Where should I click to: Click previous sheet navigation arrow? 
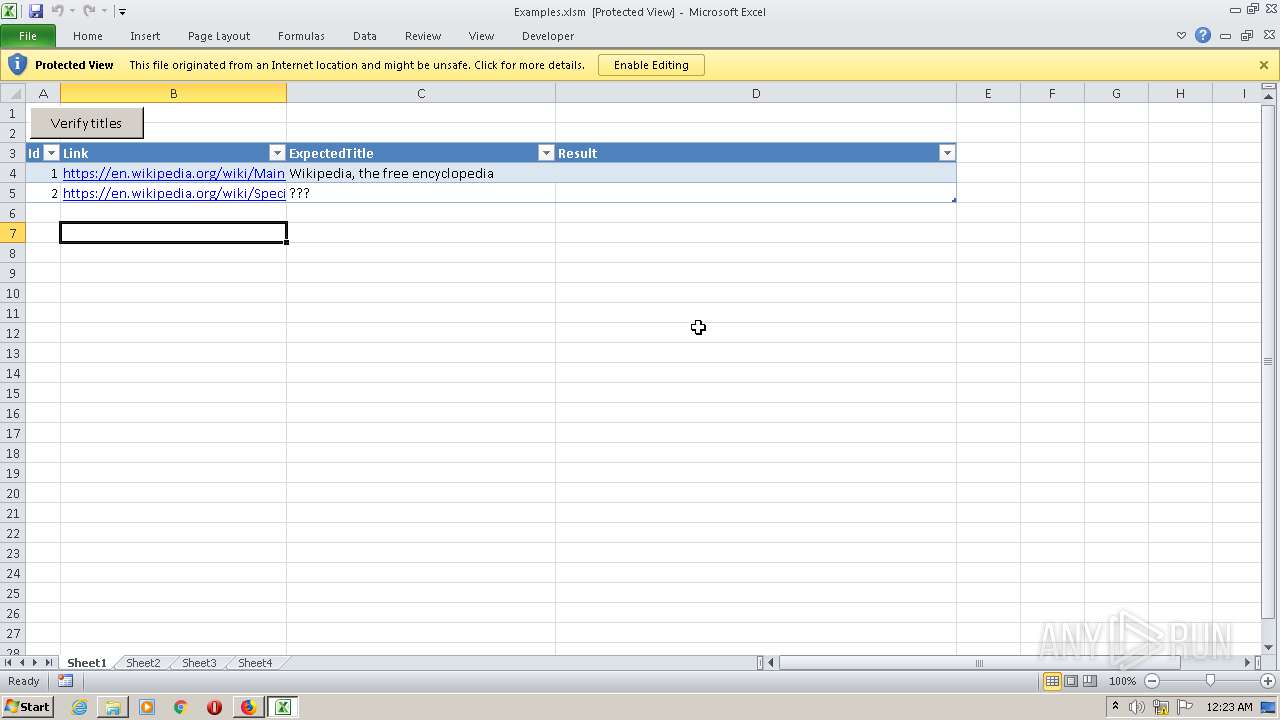(22, 663)
